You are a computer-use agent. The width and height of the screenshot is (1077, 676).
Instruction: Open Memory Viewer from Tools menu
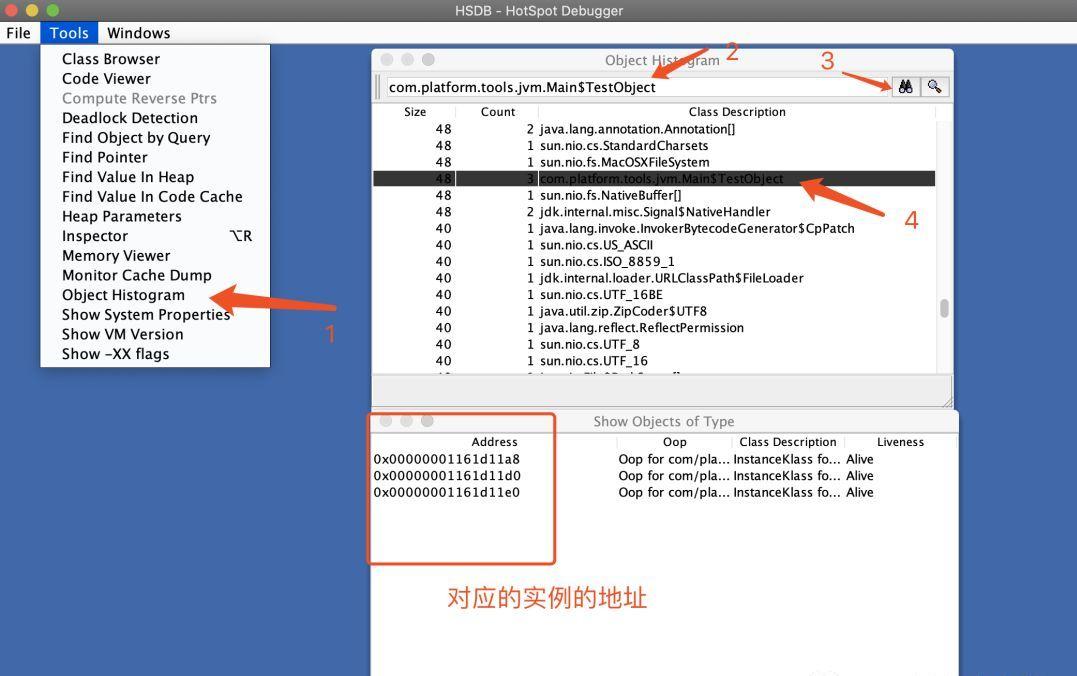click(155, 256)
